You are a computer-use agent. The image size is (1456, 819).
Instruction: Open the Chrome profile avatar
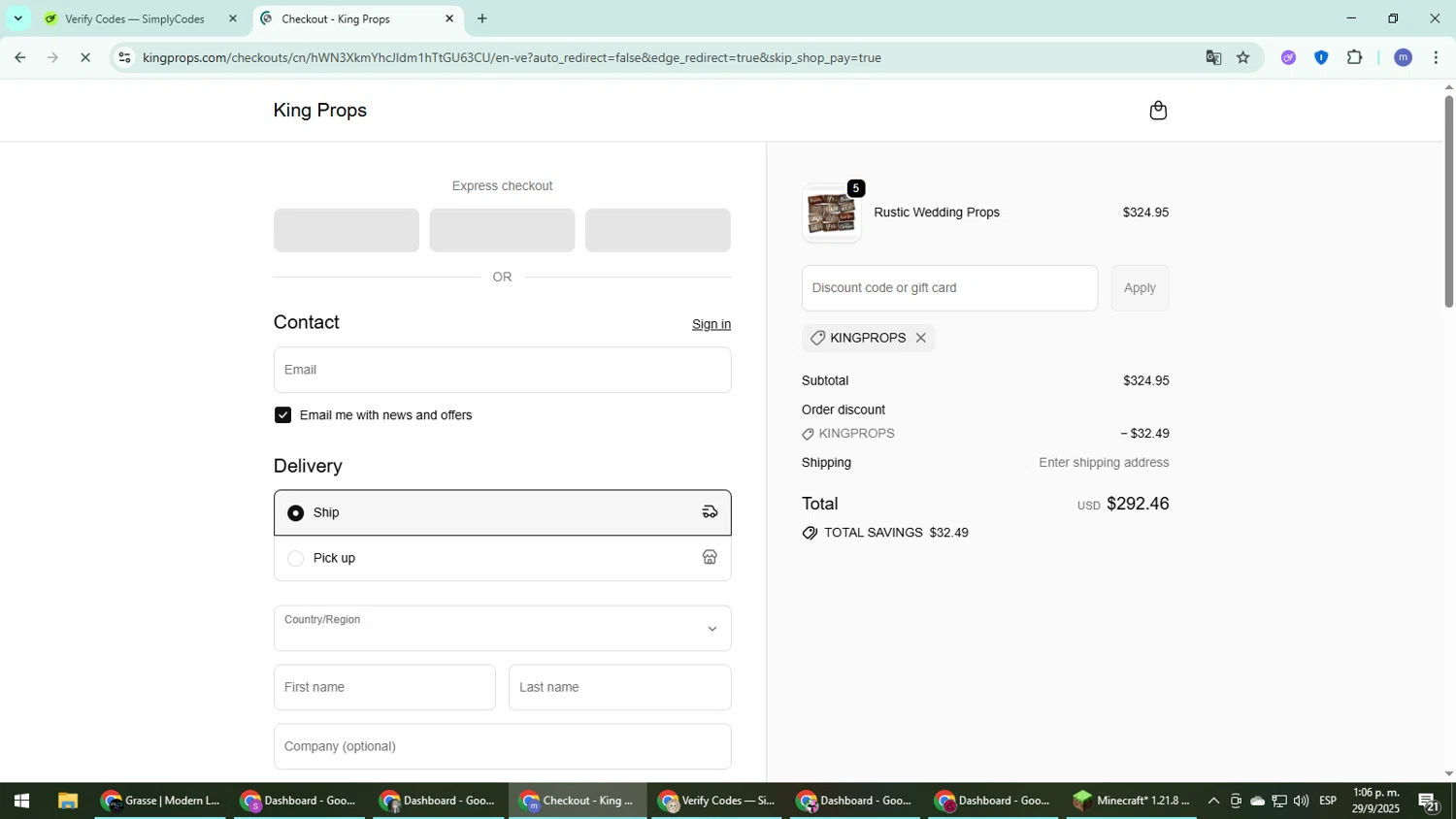[1403, 58]
